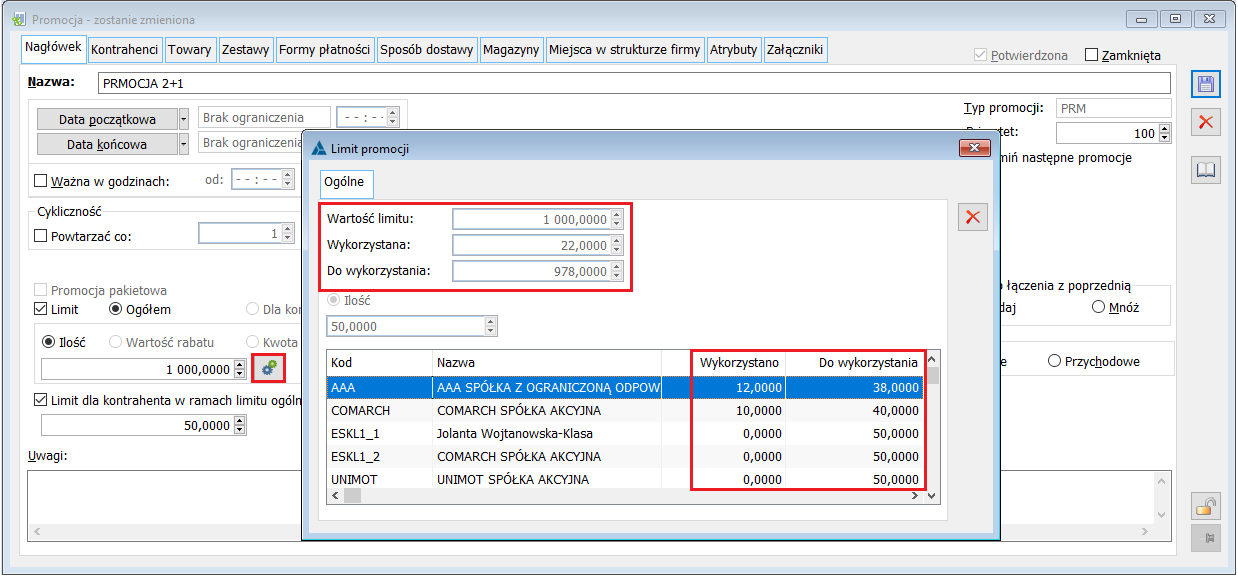
Task: Open the book help icon
Action: click(1206, 170)
